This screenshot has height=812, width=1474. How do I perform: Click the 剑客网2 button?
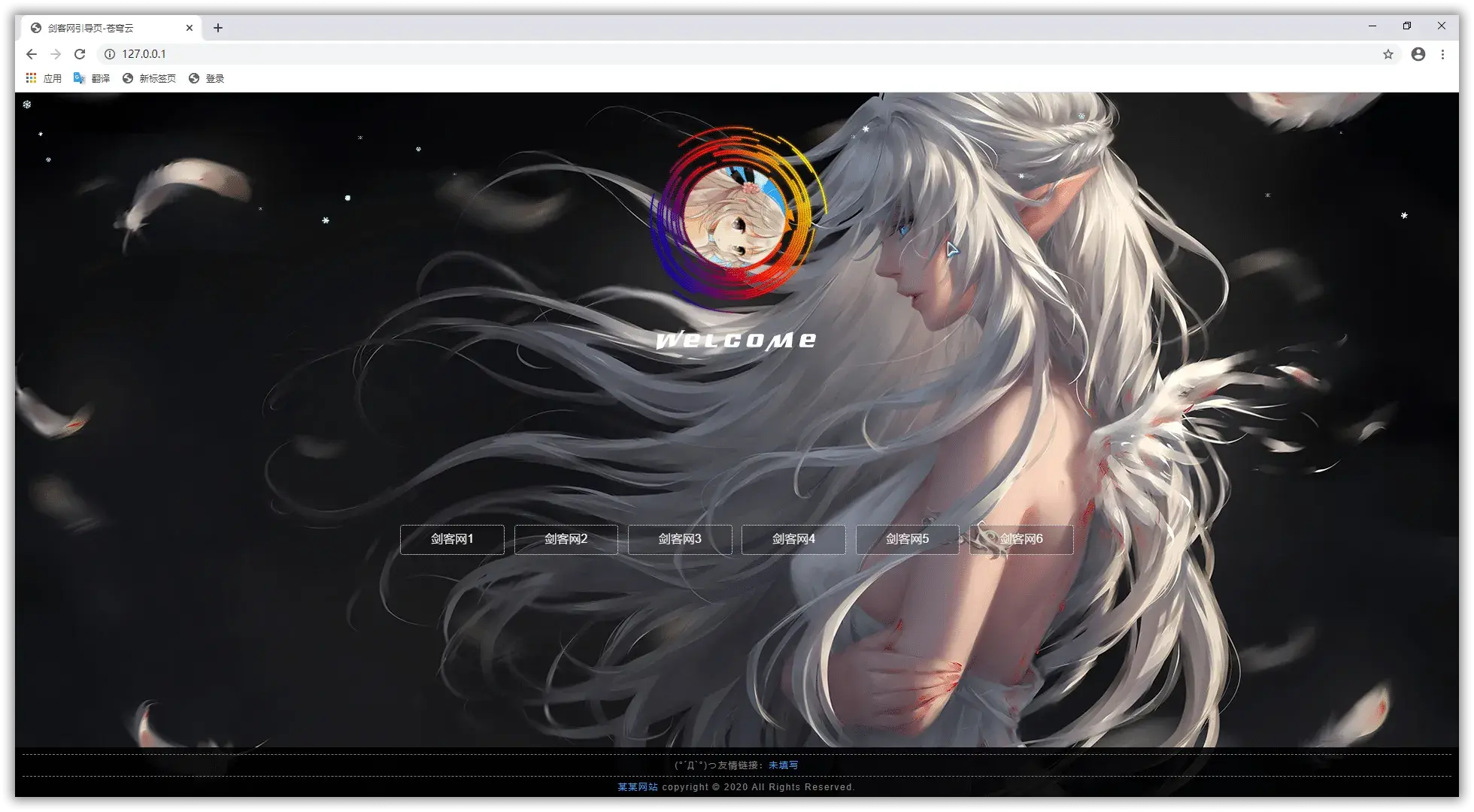(x=566, y=539)
